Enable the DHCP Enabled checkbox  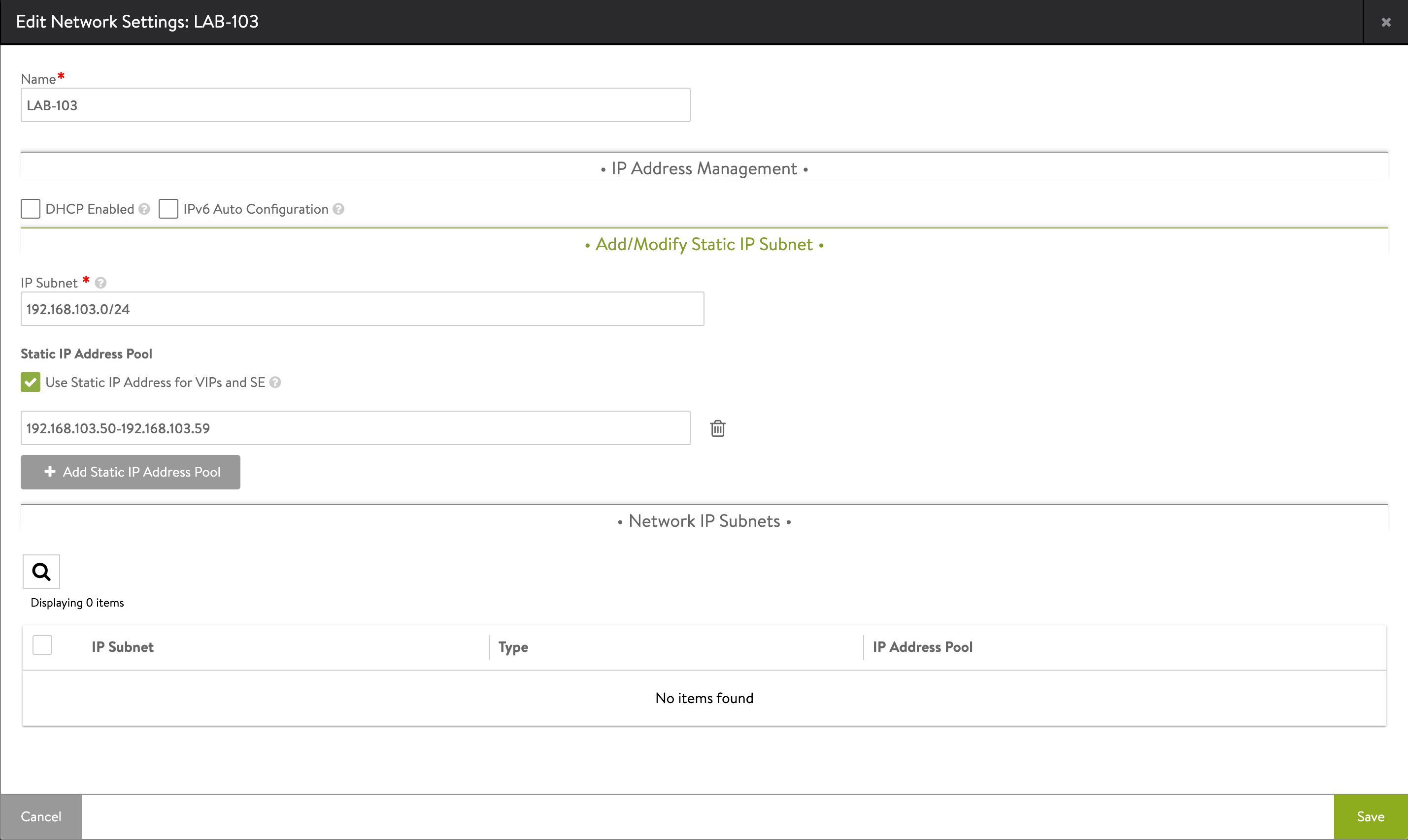pos(30,209)
